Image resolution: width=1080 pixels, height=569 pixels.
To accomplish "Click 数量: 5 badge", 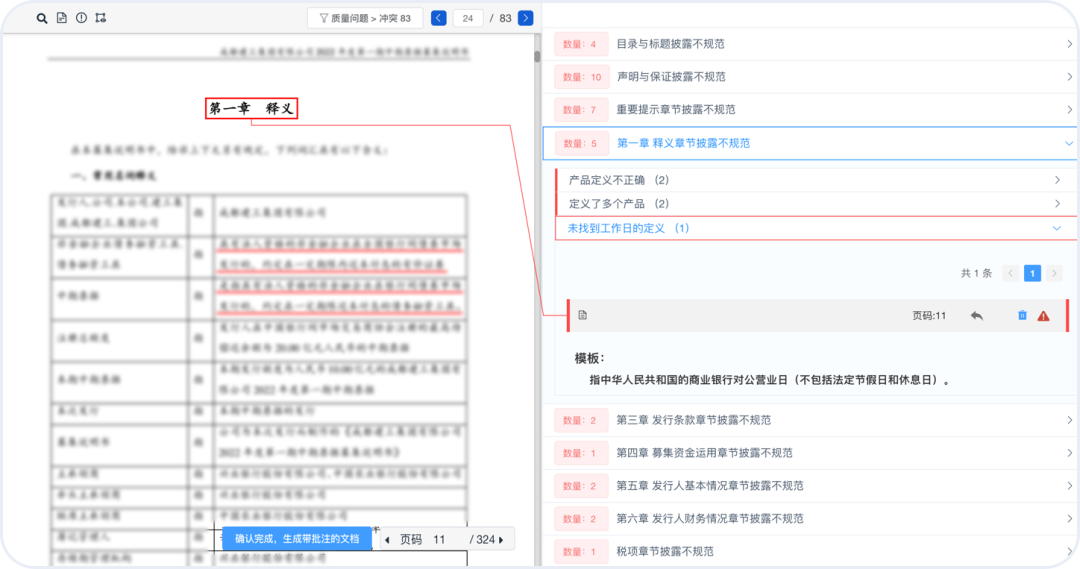I will click(580, 143).
